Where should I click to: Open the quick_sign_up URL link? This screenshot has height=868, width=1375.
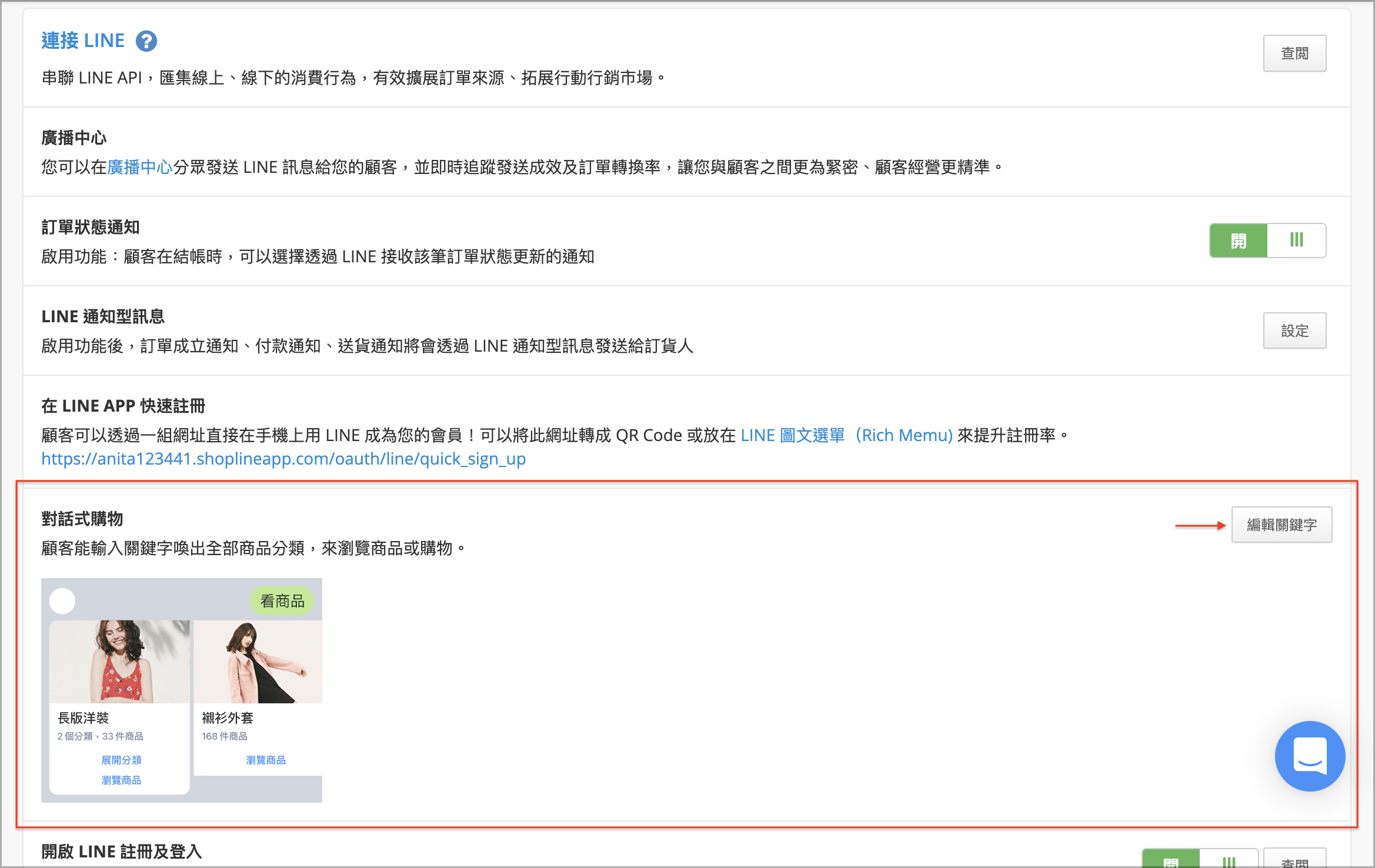(283, 459)
